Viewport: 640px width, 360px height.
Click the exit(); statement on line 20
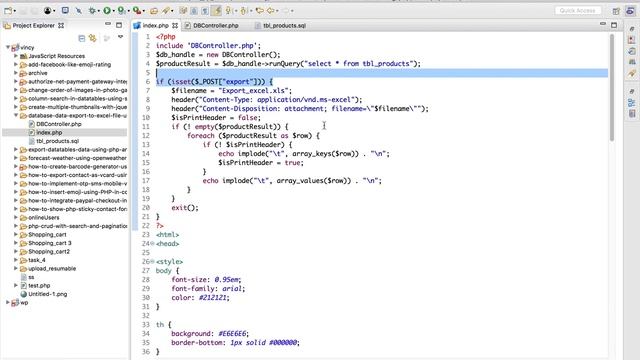point(185,208)
